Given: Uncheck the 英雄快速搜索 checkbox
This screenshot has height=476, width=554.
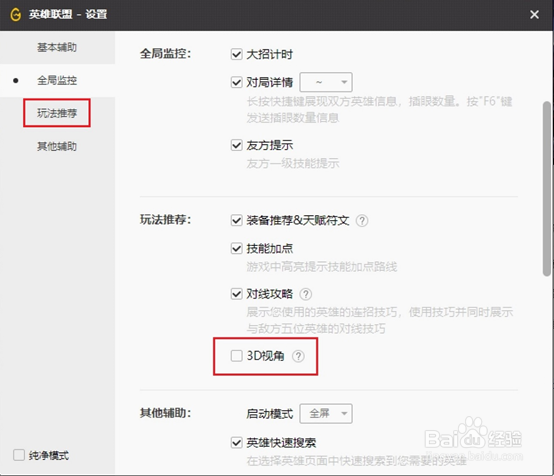Looking at the screenshot, I should [x=236, y=442].
